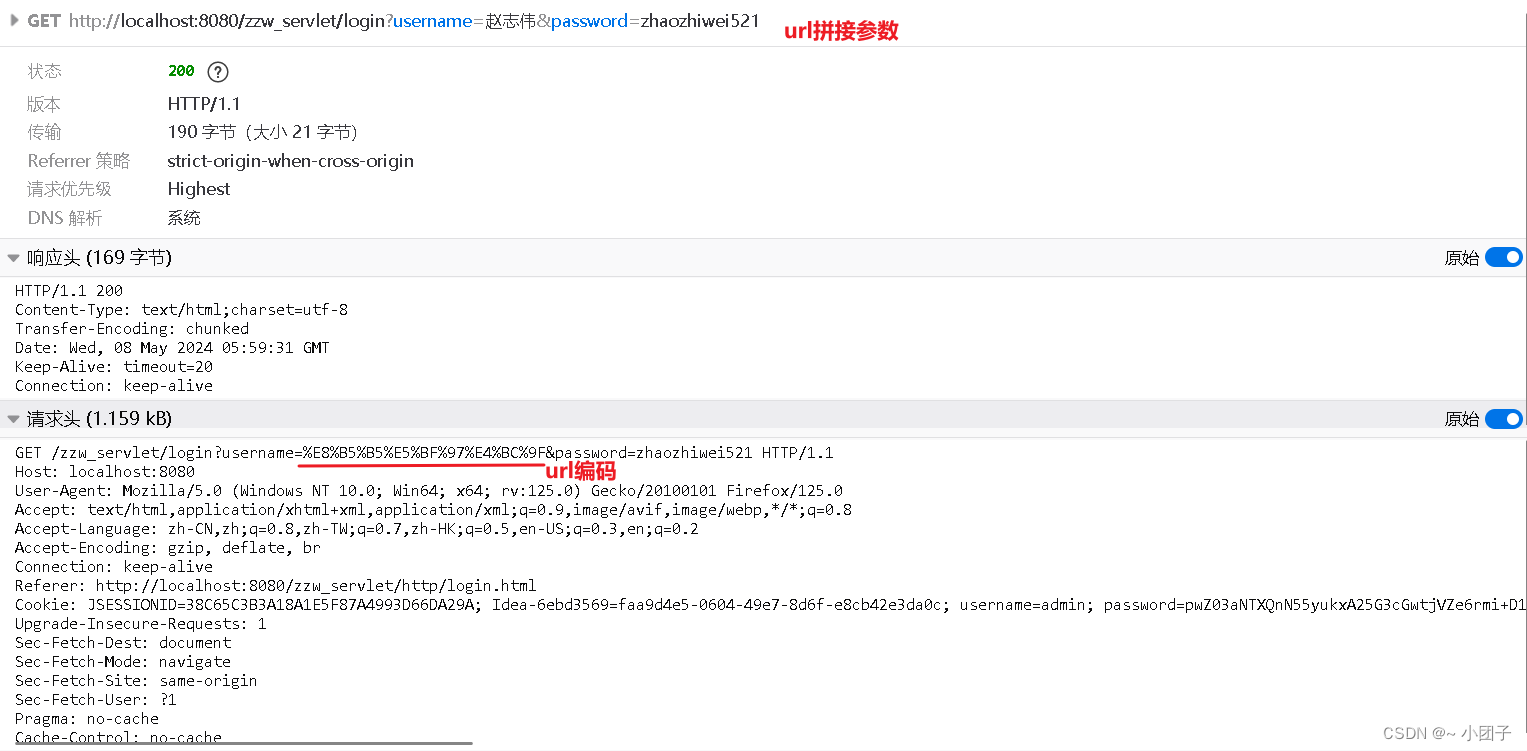
Task: Click the Transfer-Encoding: chunked line
Action: point(132,329)
